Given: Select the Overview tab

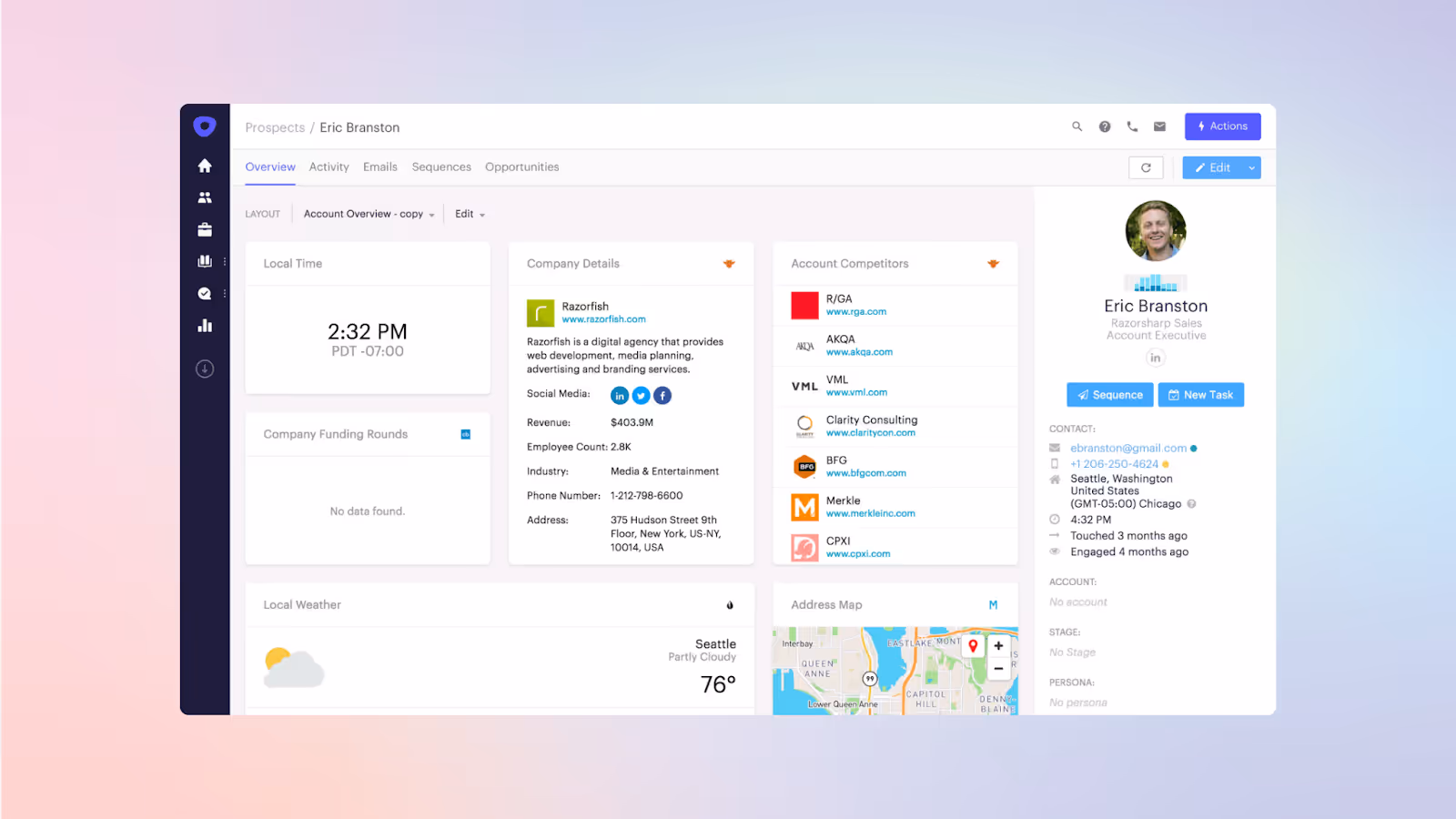Looking at the screenshot, I should tap(270, 167).
